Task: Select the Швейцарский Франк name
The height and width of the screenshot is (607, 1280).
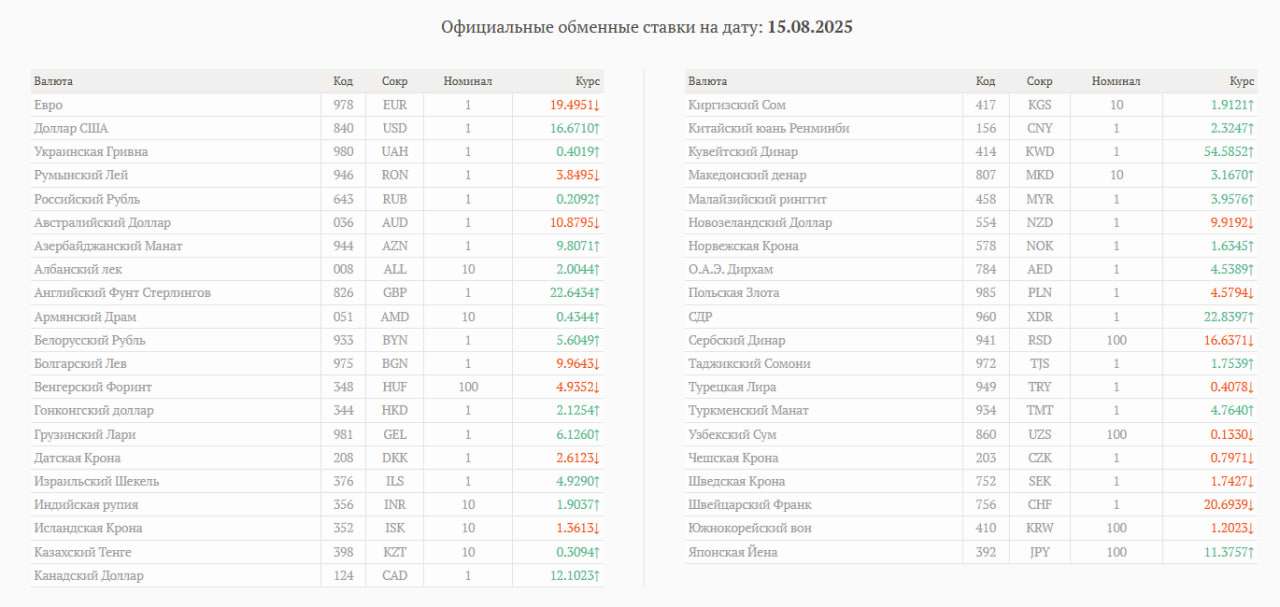Action: [x=750, y=505]
